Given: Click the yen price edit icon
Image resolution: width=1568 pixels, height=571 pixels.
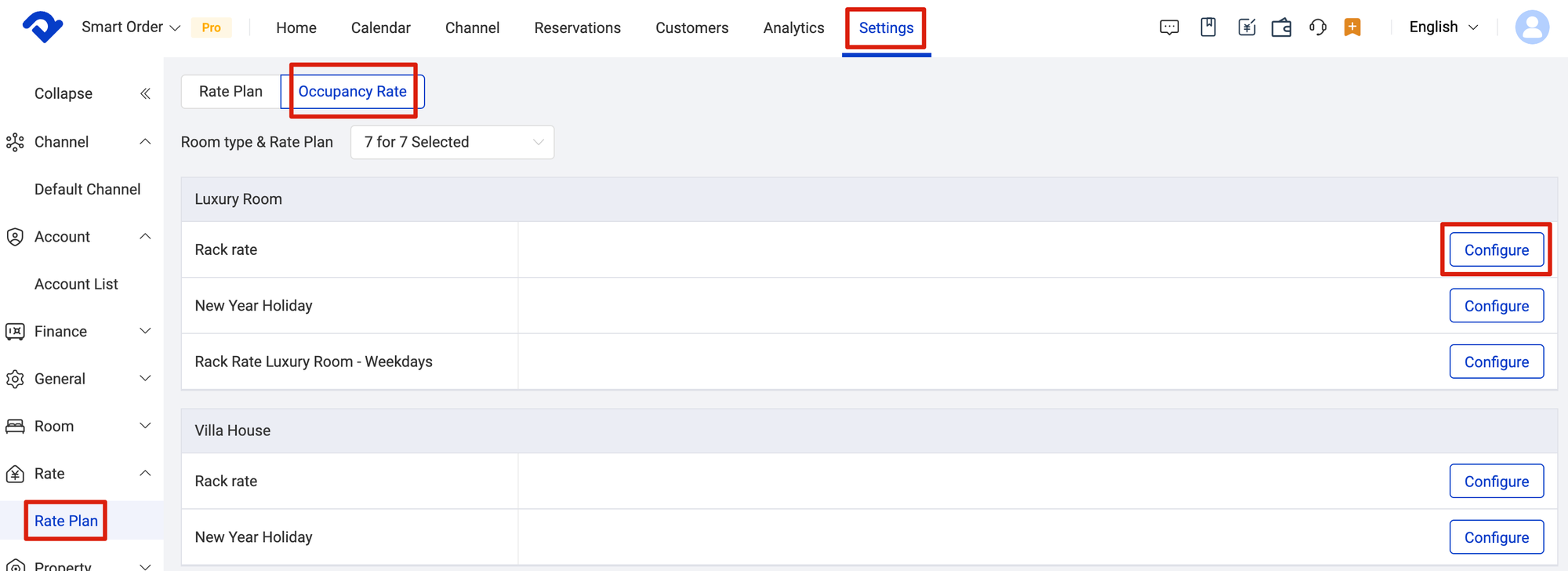Looking at the screenshot, I should (1247, 27).
